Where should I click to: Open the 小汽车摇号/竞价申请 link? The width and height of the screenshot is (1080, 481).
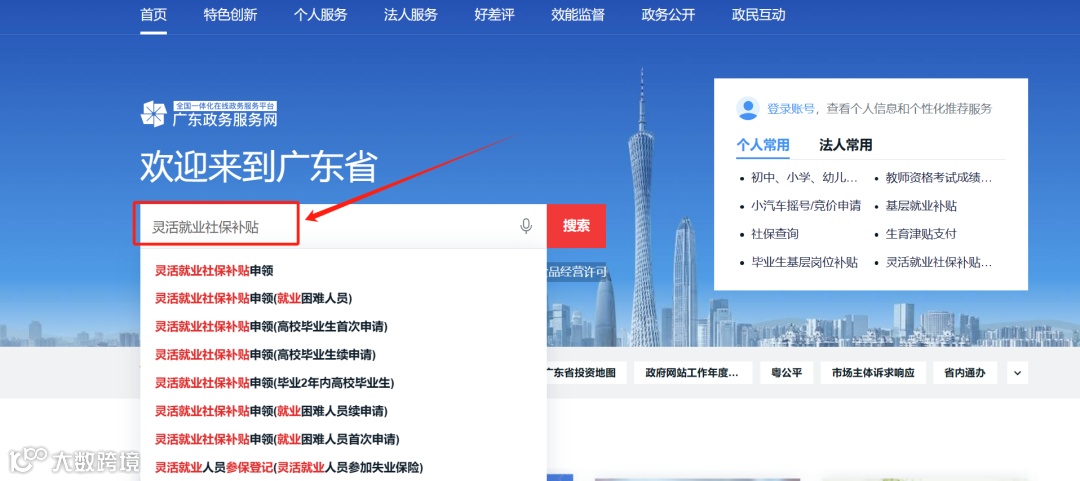tap(806, 206)
